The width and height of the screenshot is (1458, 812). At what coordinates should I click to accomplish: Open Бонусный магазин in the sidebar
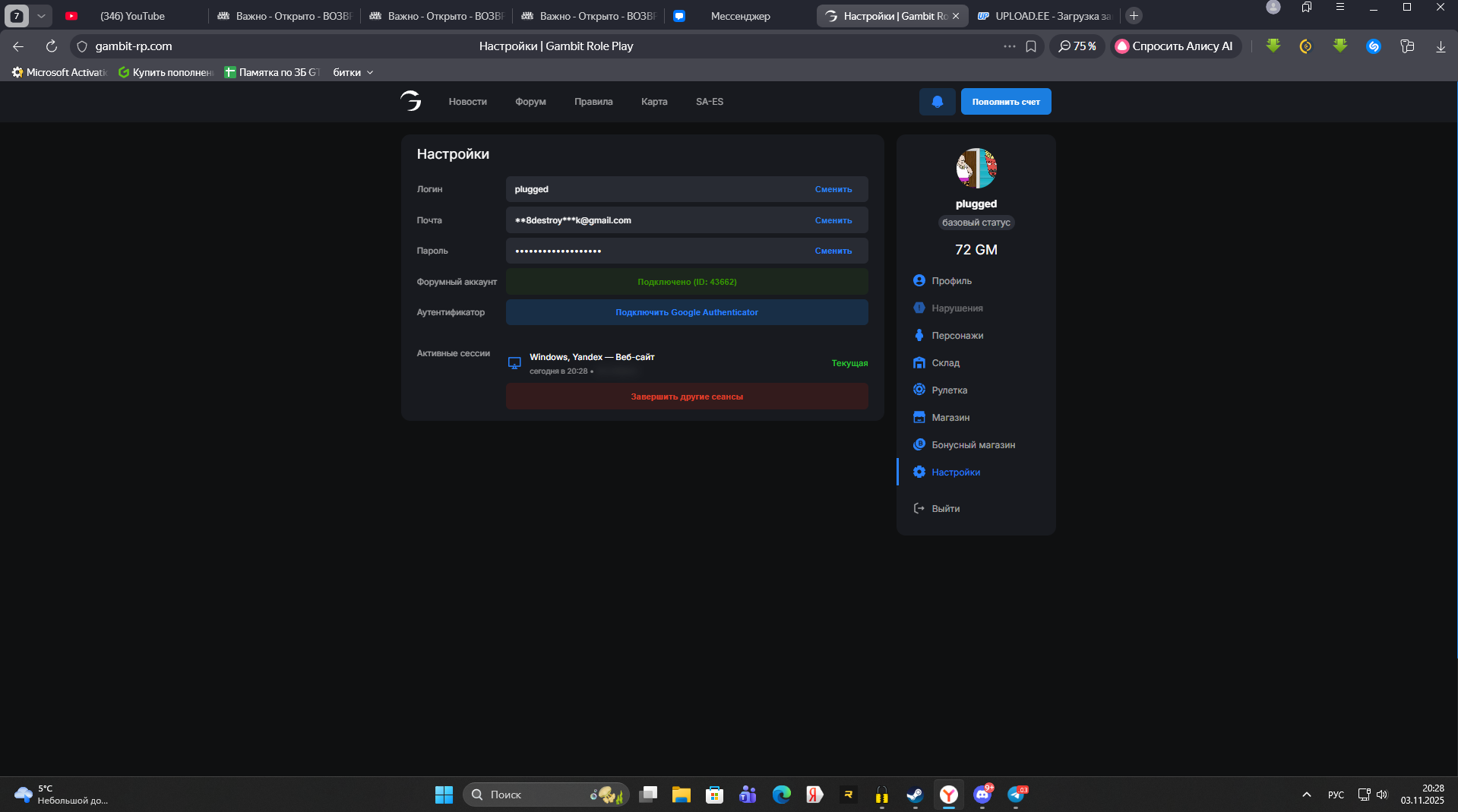973,445
